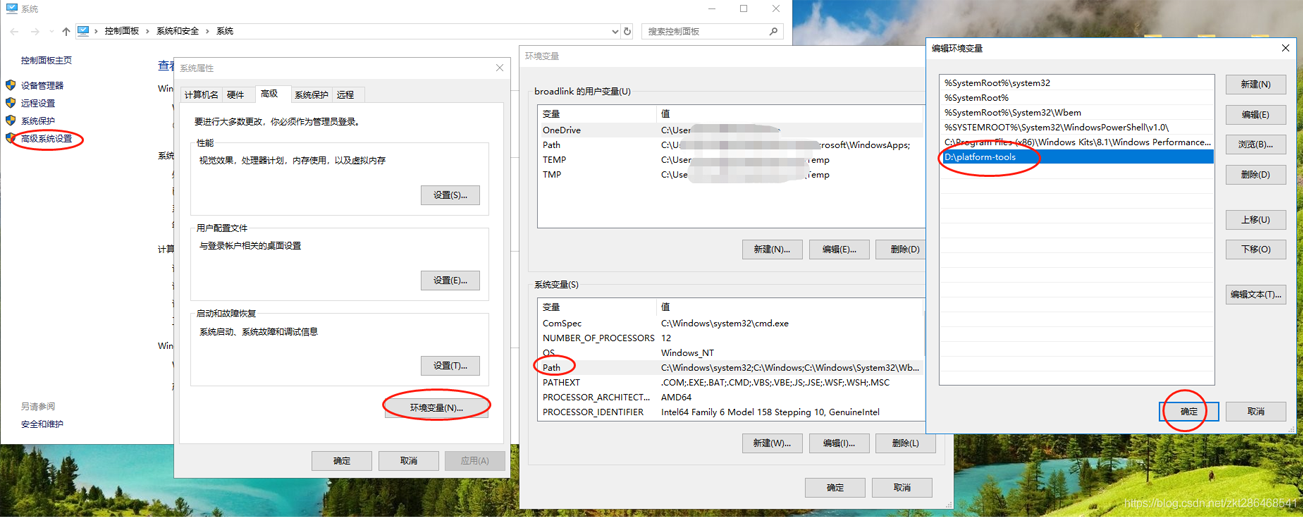Expand the chevron after 系统和安全 in the breadcrumb
This screenshot has height=517, width=1303.
(209, 32)
